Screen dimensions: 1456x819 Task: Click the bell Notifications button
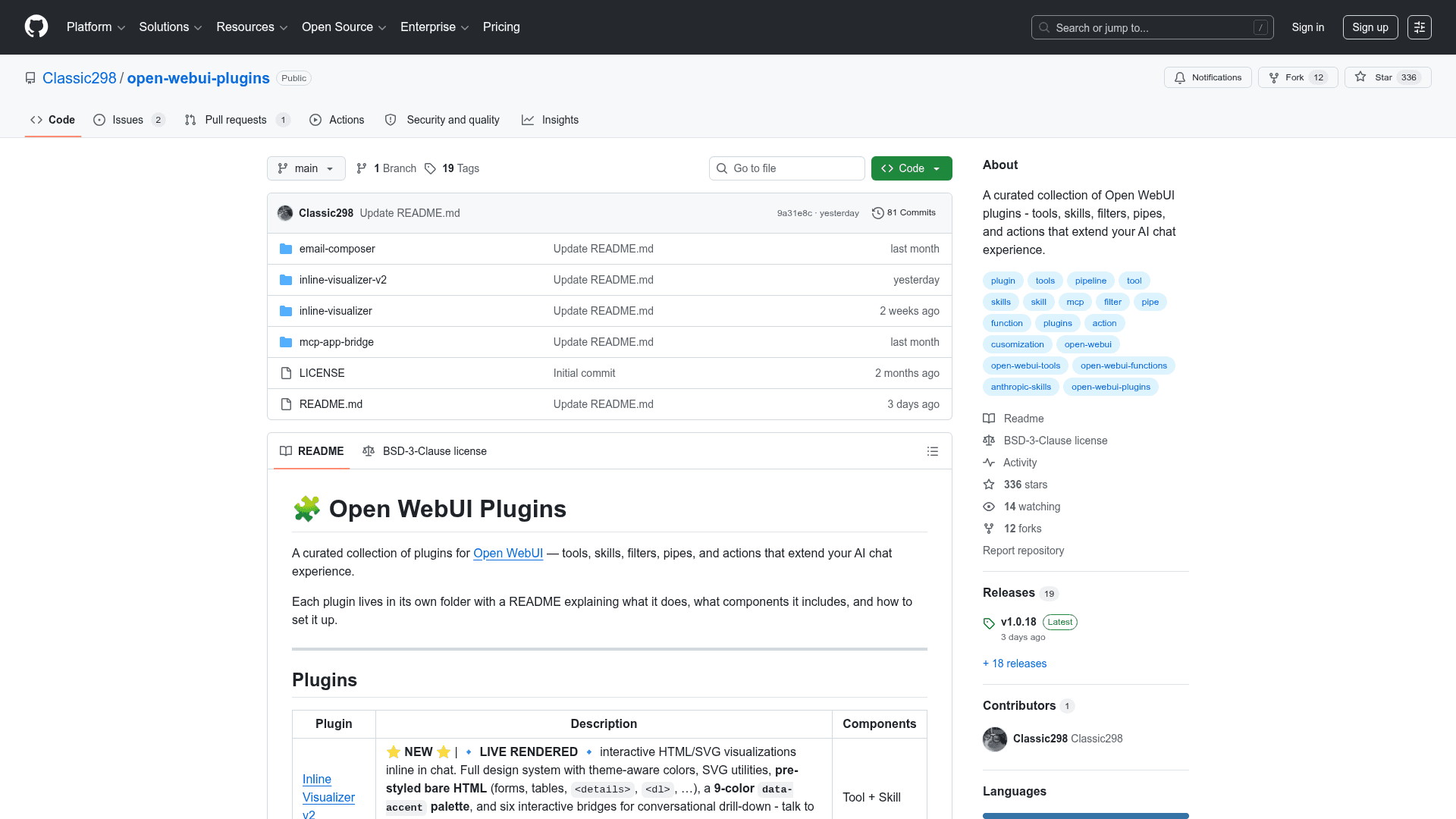[x=1207, y=77]
